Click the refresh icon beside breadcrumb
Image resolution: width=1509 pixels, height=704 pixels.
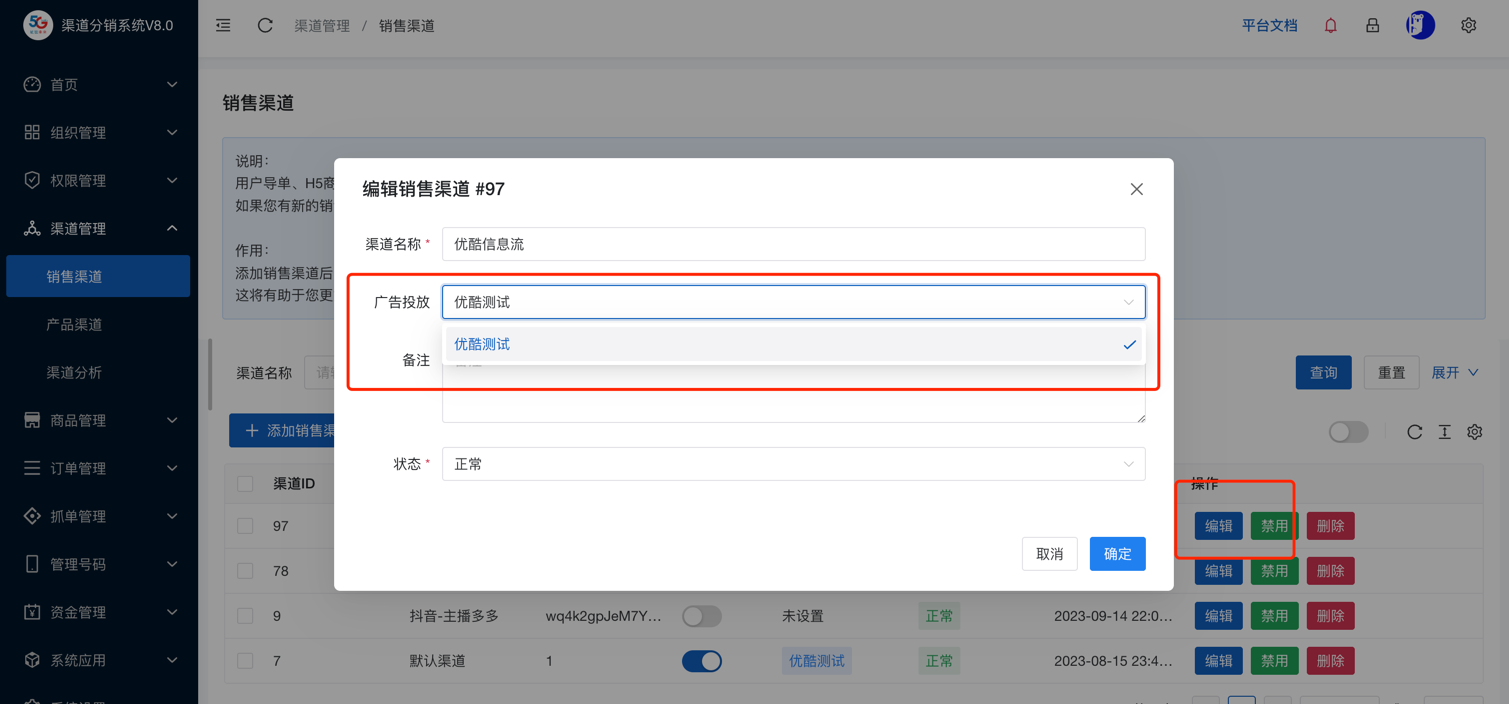click(x=265, y=26)
